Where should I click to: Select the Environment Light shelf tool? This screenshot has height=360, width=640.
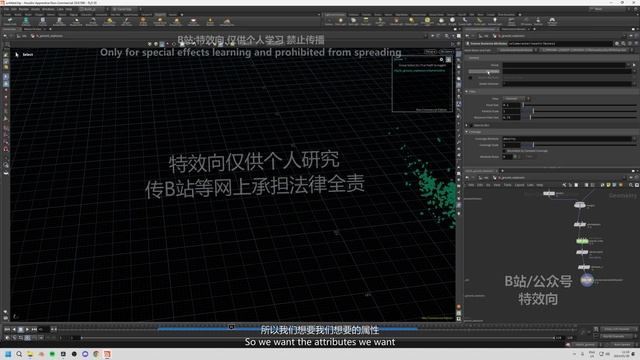click(427, 21)
